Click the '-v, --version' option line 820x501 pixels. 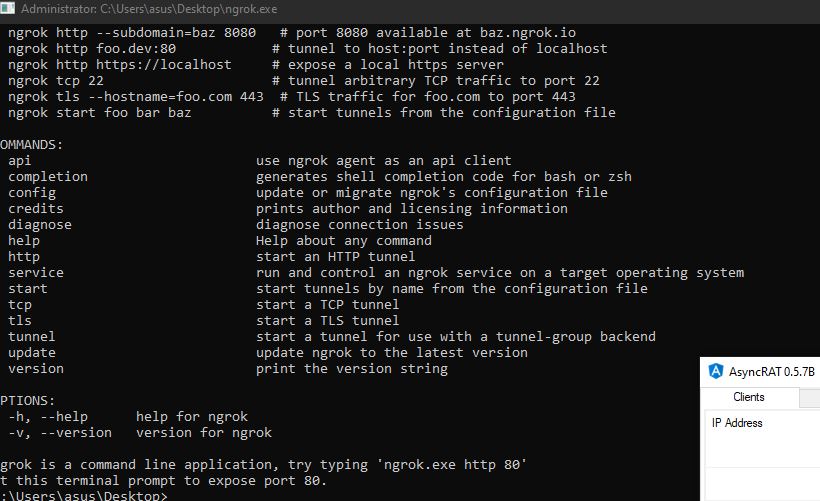point(140,433)
